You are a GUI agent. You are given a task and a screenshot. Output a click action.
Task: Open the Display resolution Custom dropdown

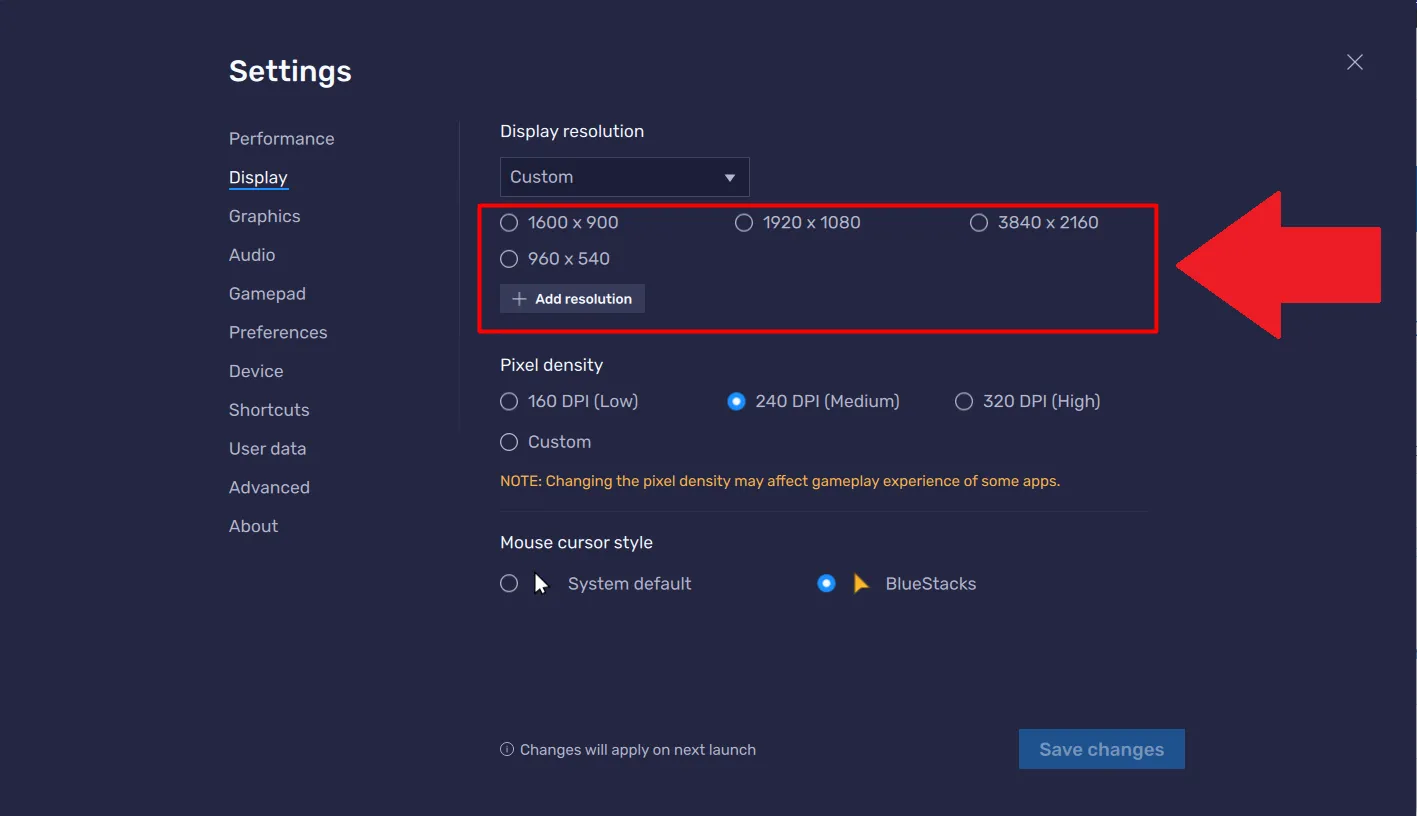(x=624, y=177)
